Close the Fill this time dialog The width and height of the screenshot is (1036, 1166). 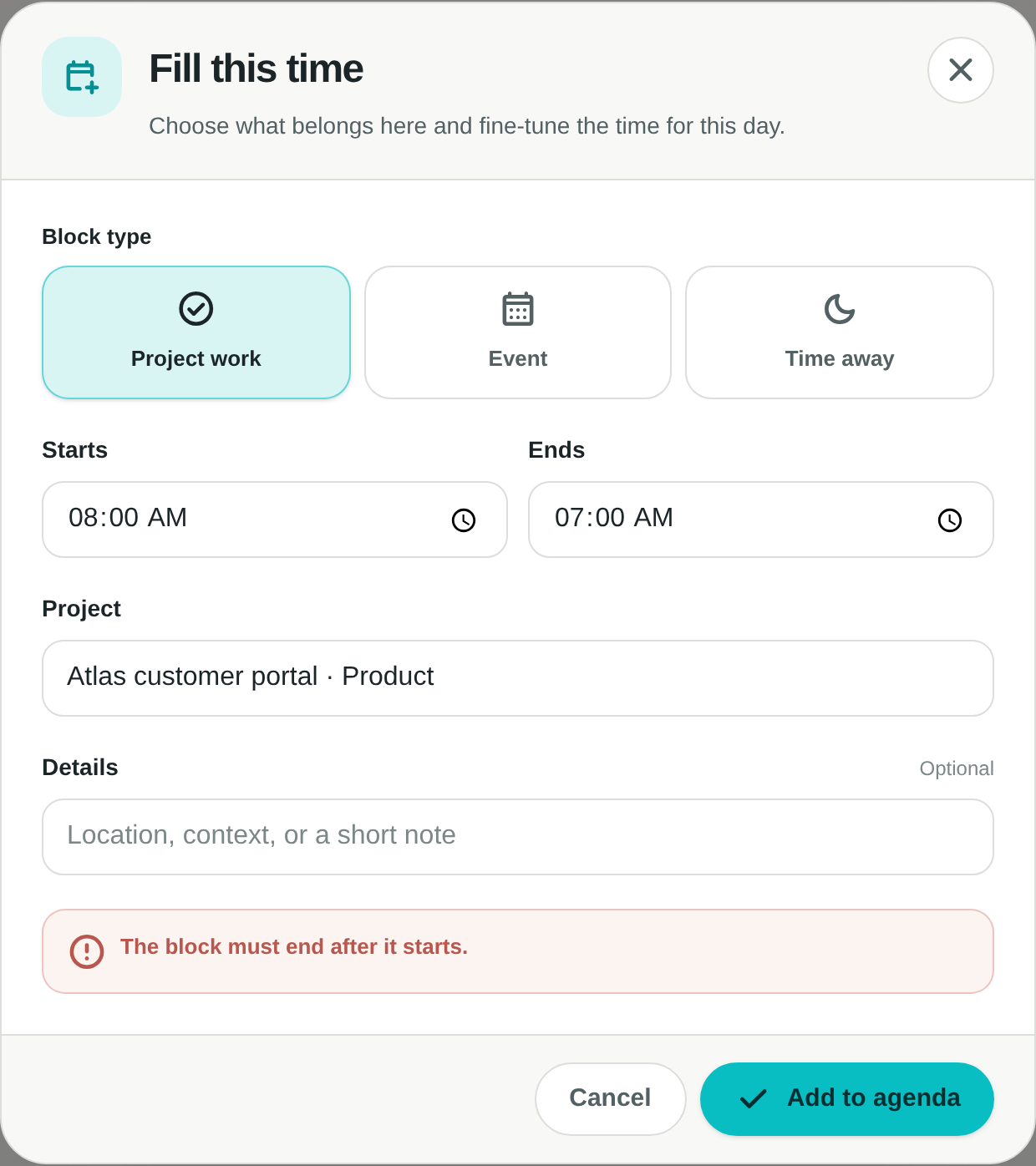pyautogui.click(x=961, y=70)
